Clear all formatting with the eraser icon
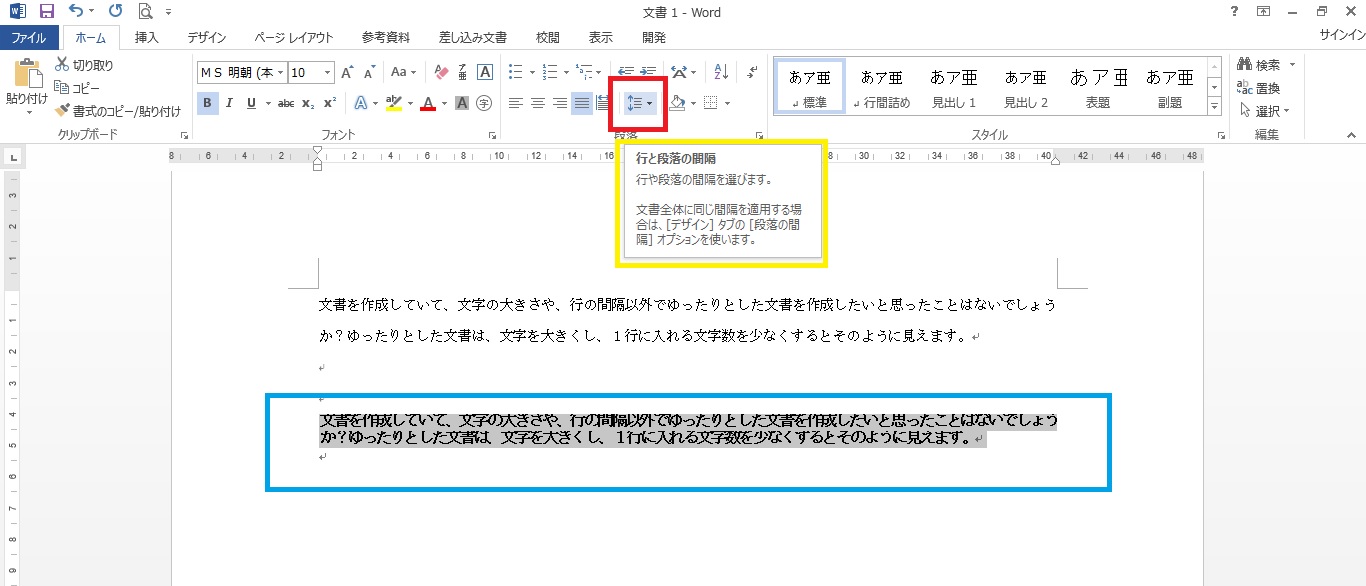 [440, 72]
